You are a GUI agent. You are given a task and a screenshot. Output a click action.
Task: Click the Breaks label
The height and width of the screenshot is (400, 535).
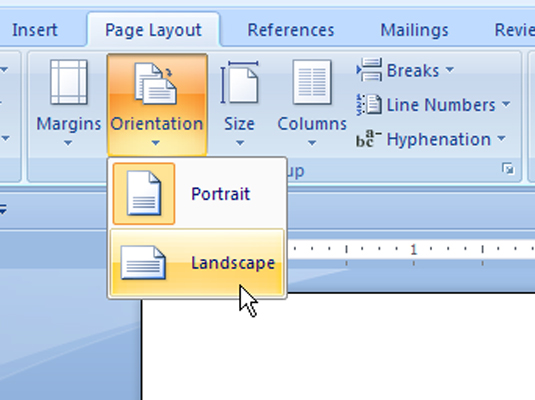(x=413, y=71)
